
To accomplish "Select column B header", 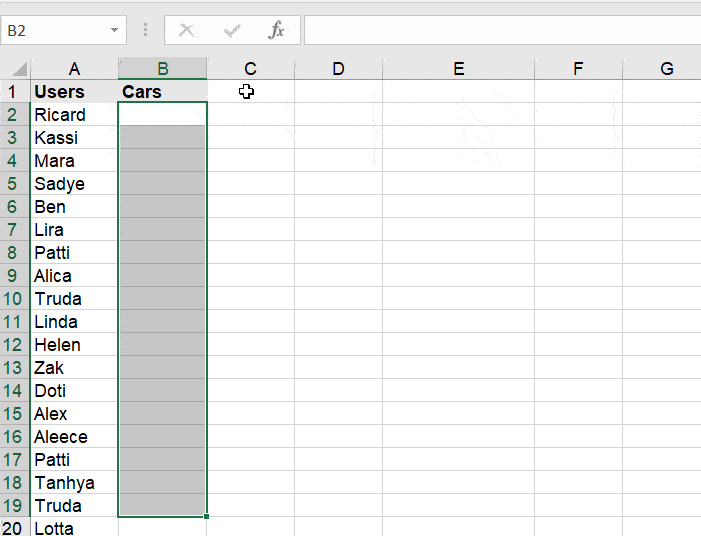I will tap(163, 69).
